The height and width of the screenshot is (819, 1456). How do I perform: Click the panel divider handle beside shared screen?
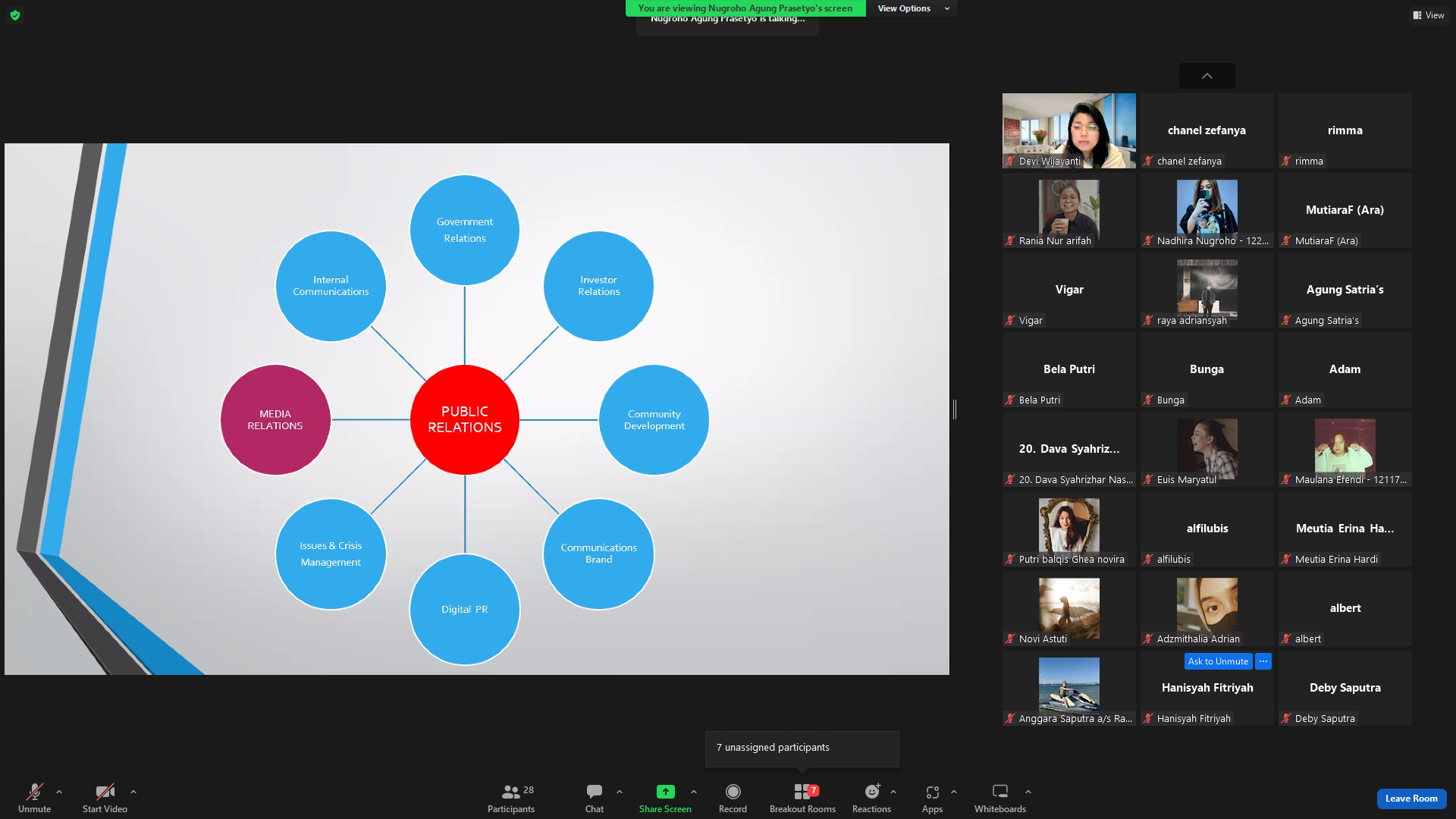tap(955, 409)
